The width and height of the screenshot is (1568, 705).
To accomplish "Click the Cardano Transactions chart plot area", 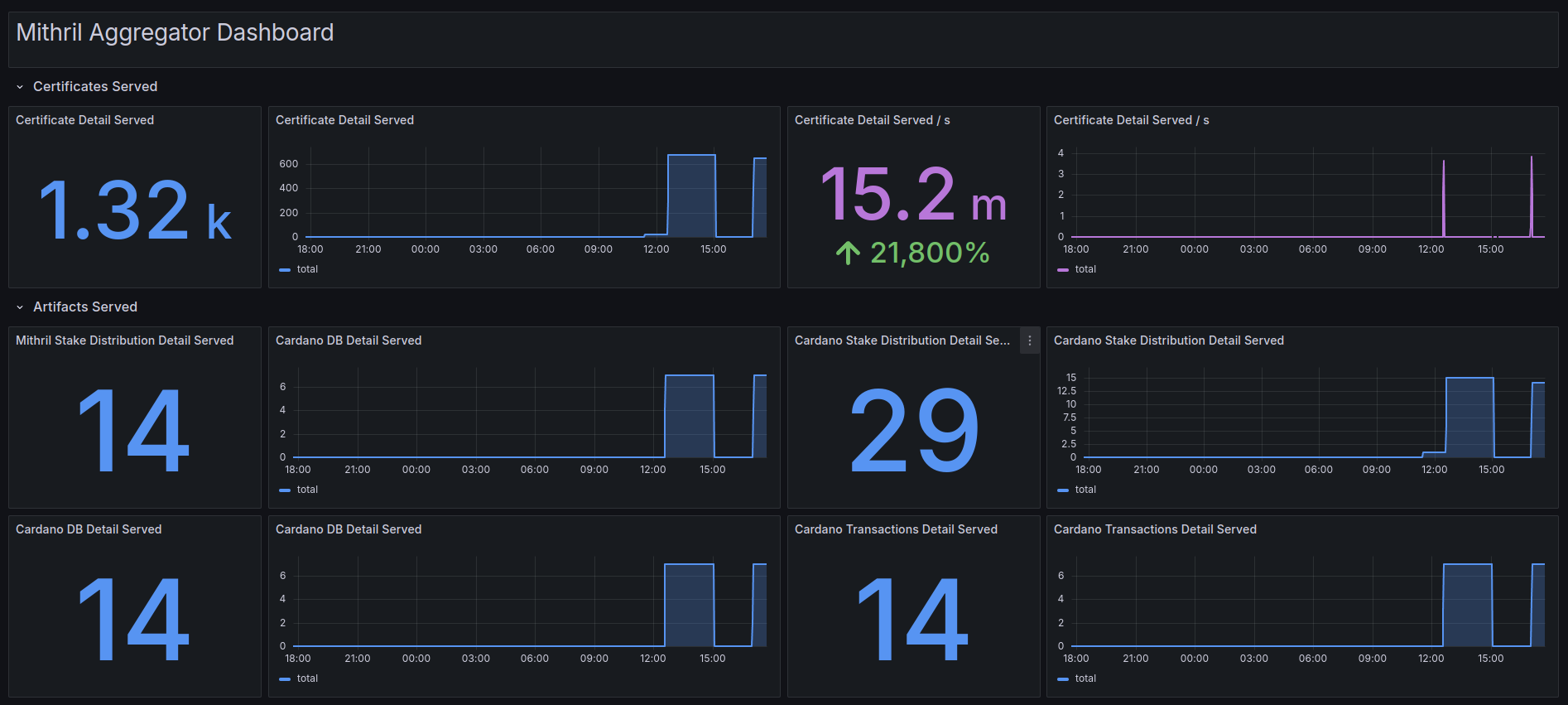I will pyautogui.click(x=1309, y=602).
